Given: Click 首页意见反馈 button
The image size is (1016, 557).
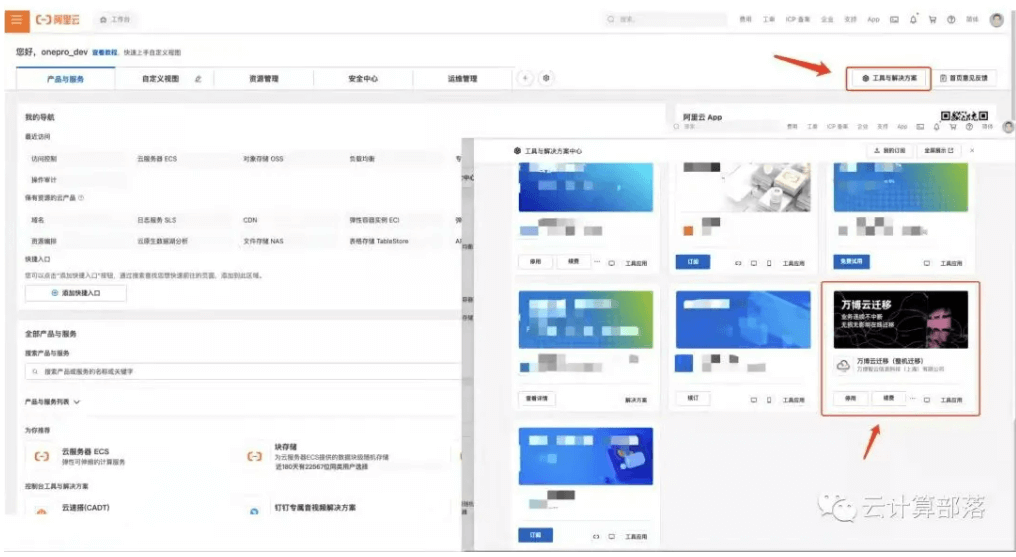Looking at the screenshot, I should 964,78.
